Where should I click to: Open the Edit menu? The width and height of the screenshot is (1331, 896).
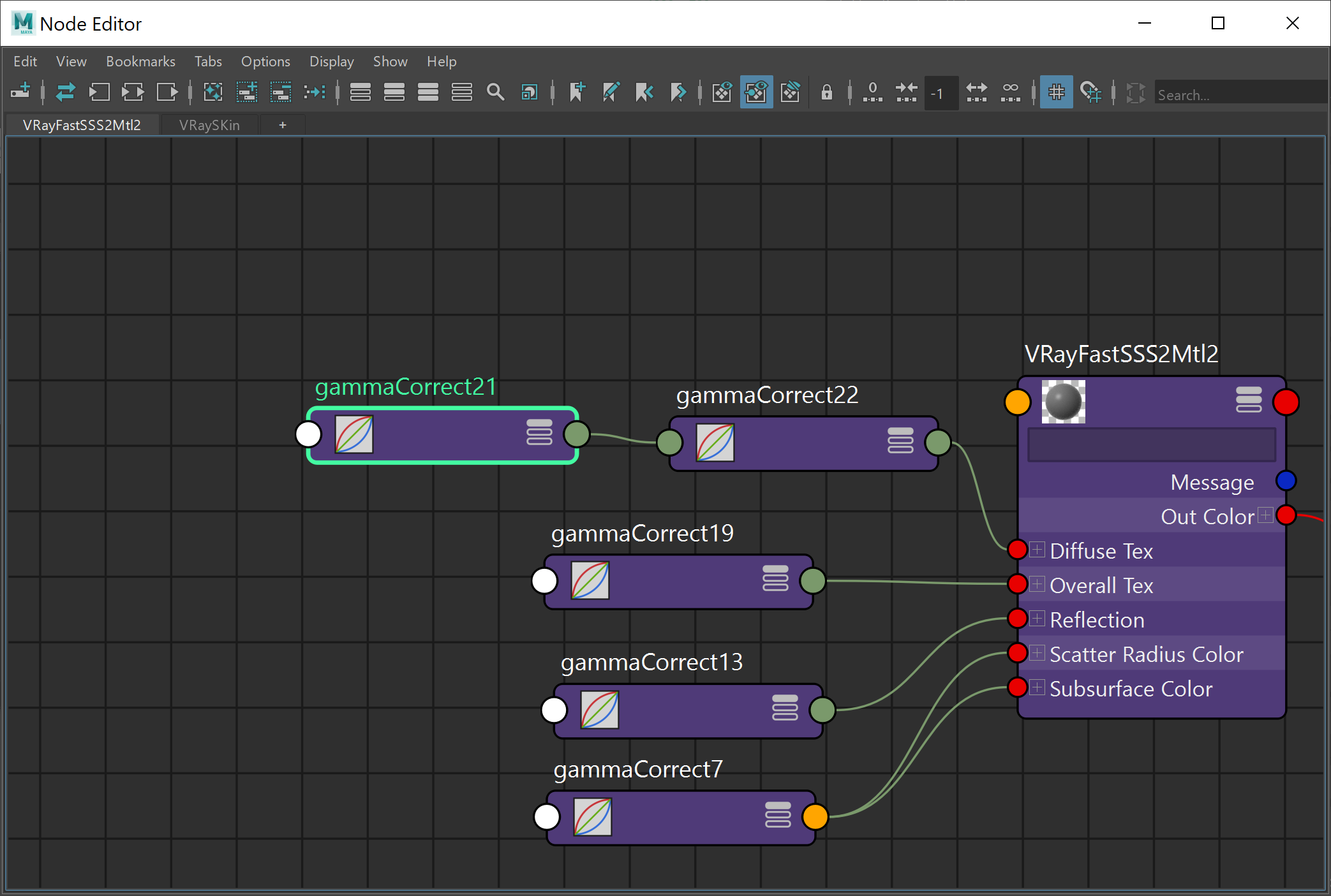(26, 61)
